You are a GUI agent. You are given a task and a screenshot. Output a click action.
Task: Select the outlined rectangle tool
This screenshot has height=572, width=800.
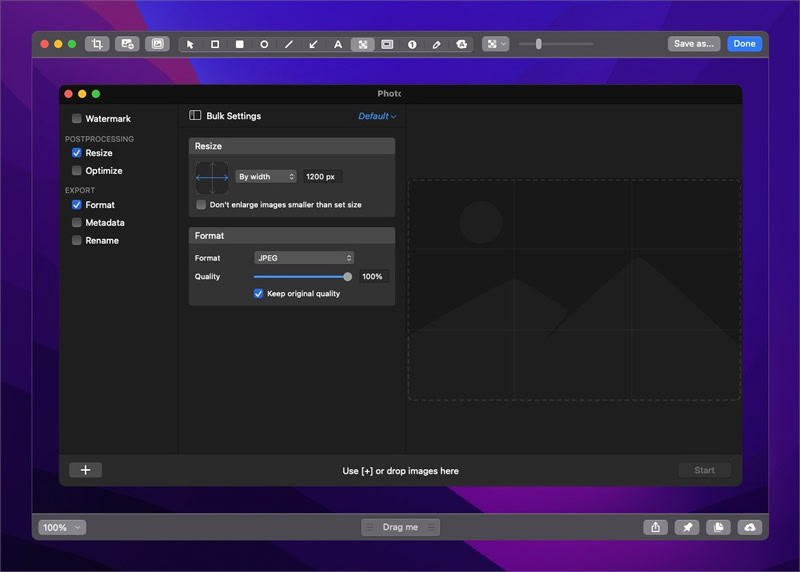pos(215,44)
